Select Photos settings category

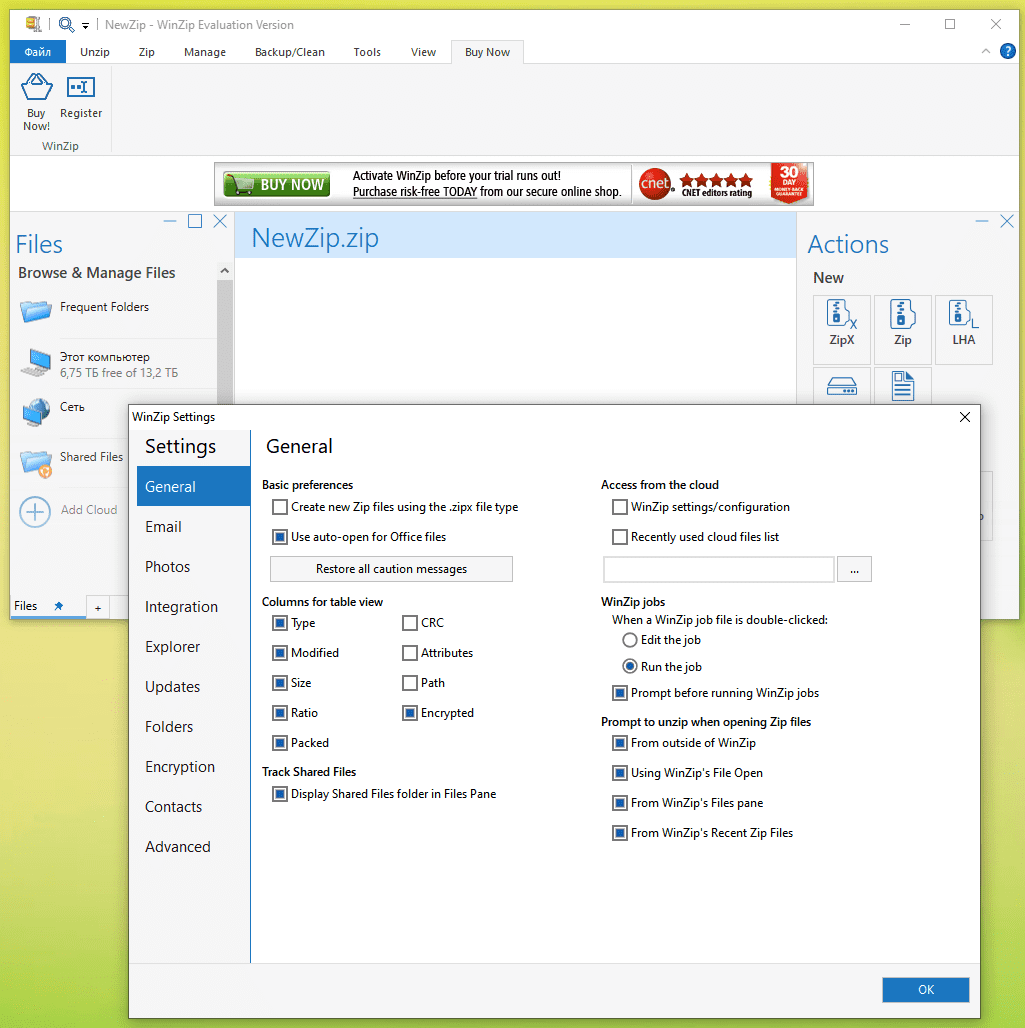pos(193,566)
